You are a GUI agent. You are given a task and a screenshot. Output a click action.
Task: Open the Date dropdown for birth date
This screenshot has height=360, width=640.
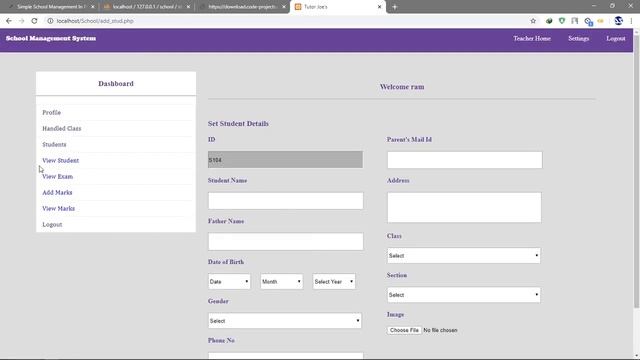(x=229, y=282)
